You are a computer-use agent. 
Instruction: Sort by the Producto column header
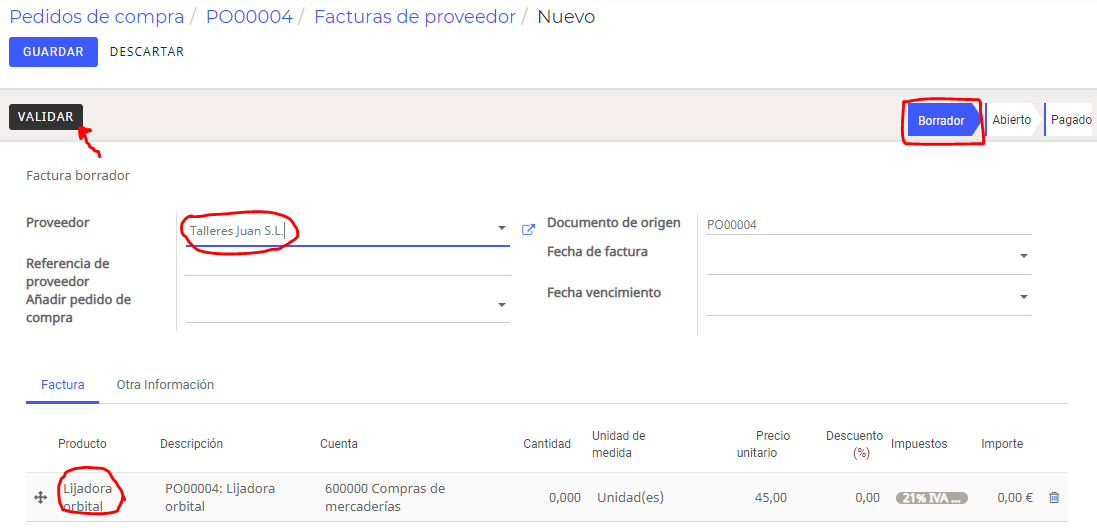pyautogui.click(x=83, y=443)
